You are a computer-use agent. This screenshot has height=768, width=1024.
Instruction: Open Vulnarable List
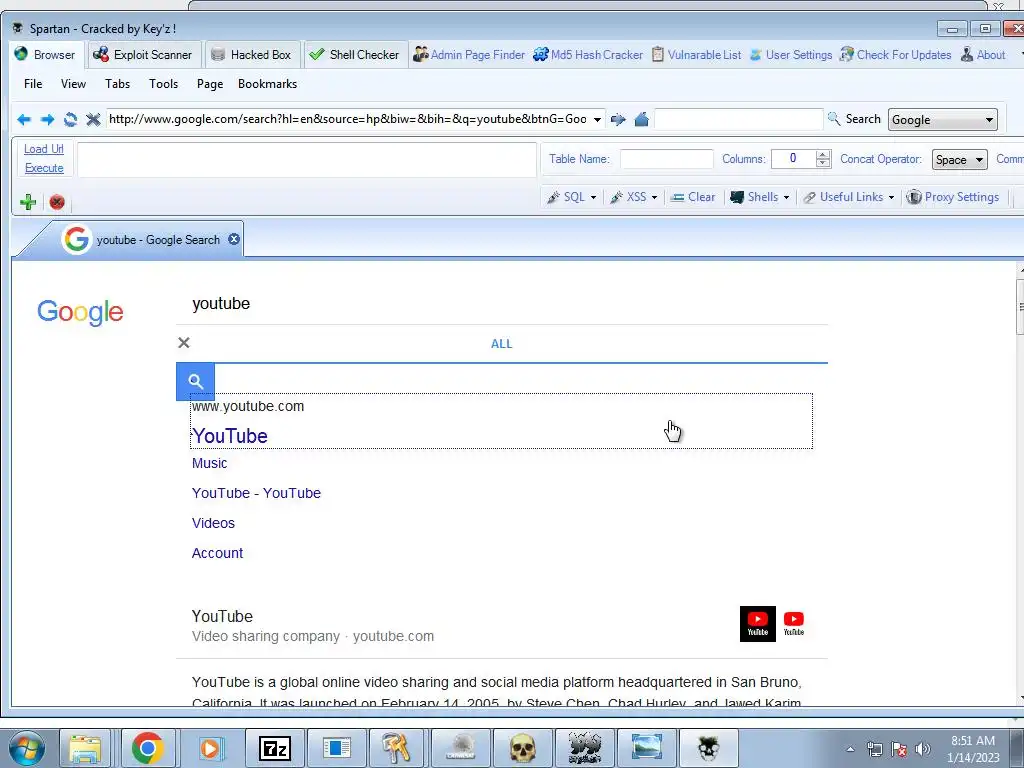pyautogui.click(x=697, y=55)
